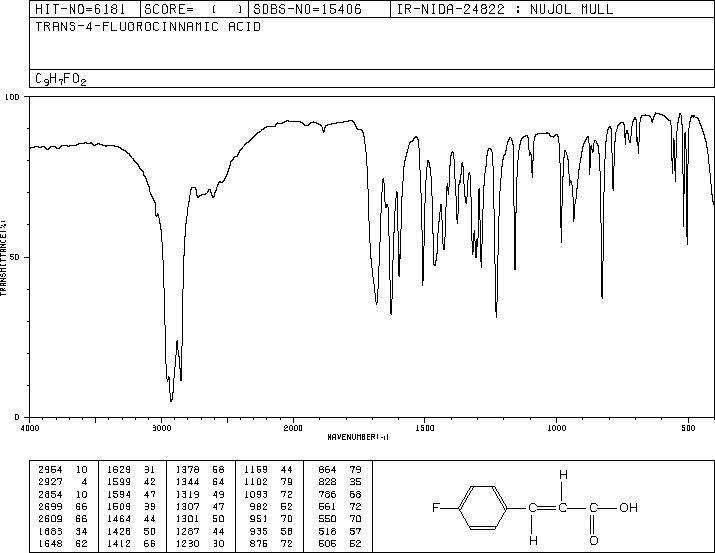Click the carbonyl O atom in structure
The width and height of the screenshot is (715, 553).
(x=593, y=541)
